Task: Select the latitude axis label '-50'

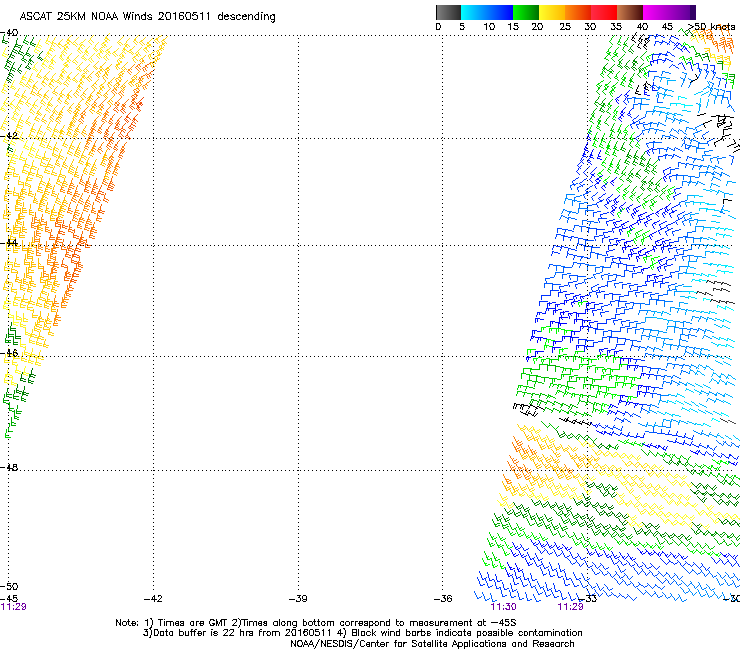Action: pyautogui.click(x=9, y=586)
